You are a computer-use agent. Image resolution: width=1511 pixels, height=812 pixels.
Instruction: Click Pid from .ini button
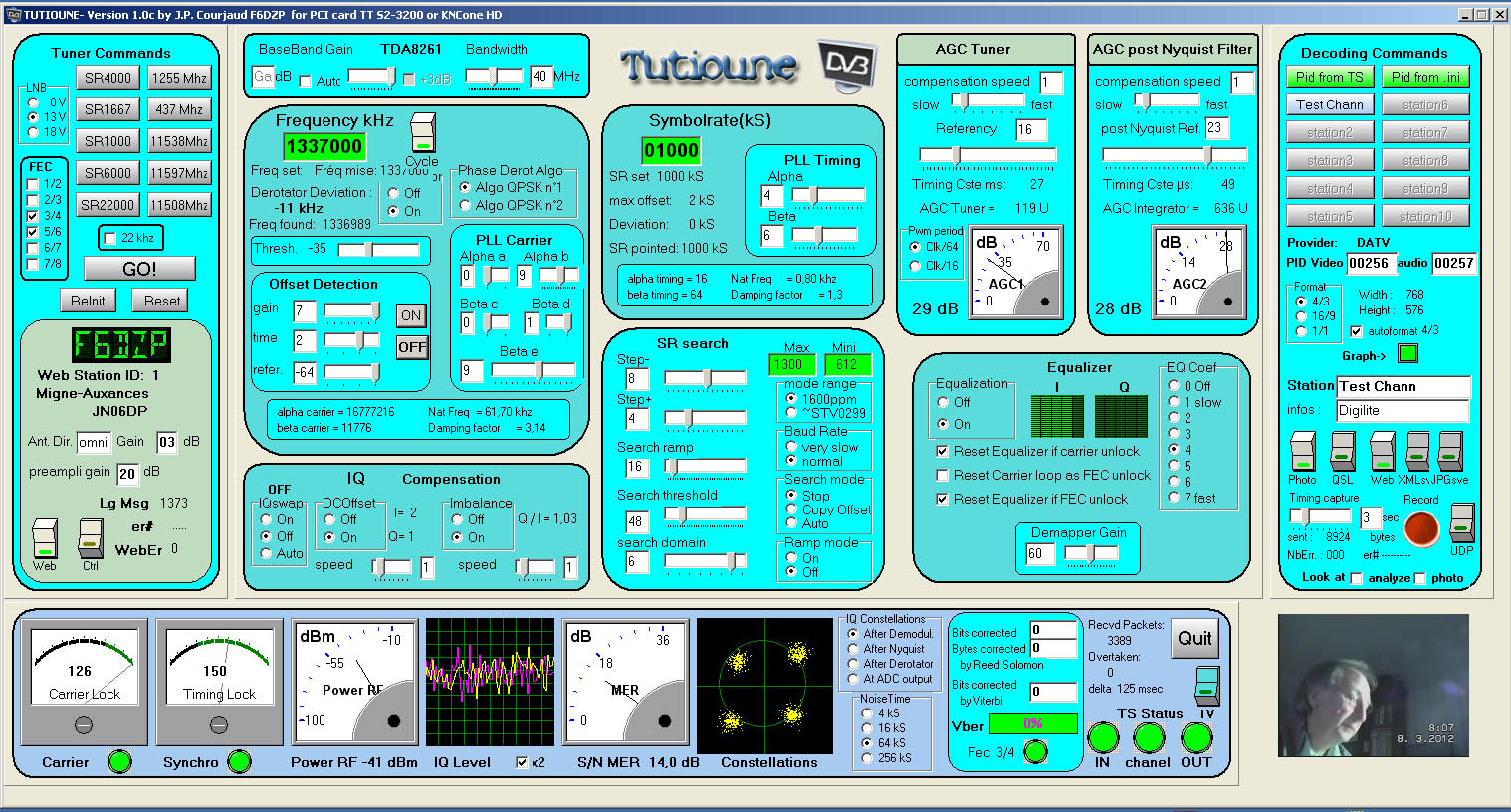[x=1425, y=77]
